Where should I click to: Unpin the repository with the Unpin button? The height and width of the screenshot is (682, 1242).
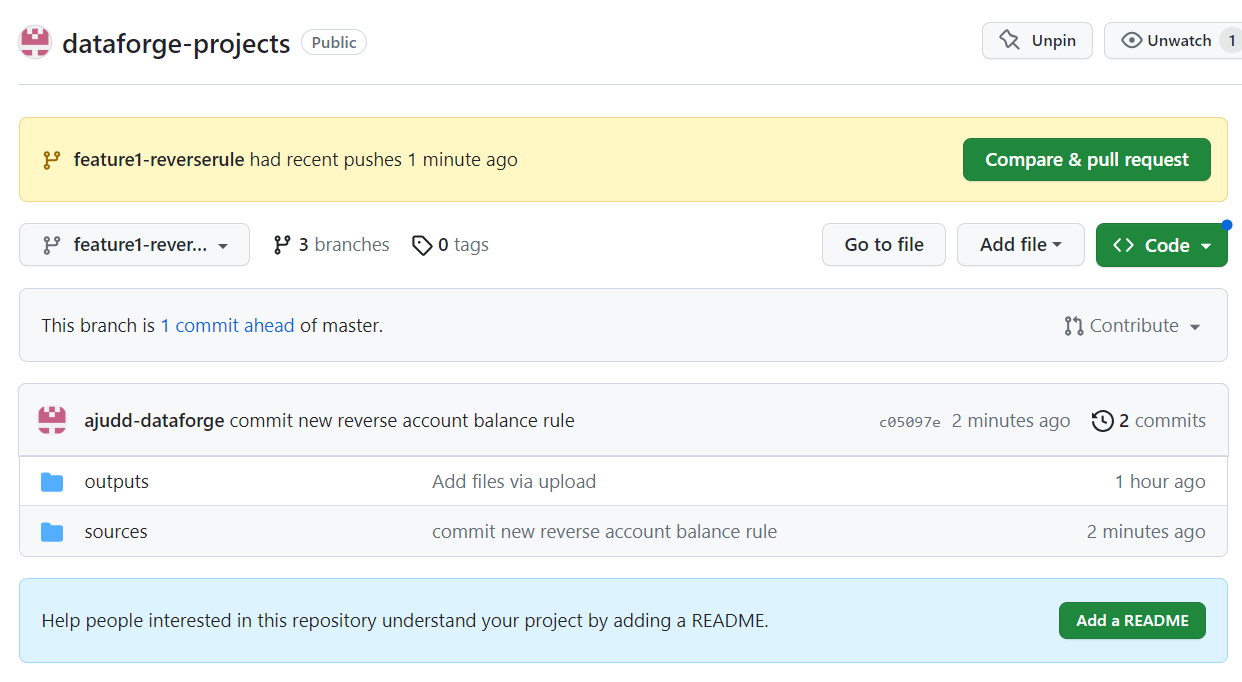click(x=1037, y=41)
